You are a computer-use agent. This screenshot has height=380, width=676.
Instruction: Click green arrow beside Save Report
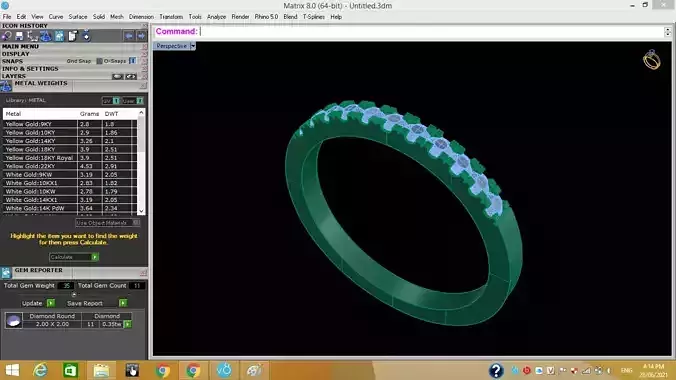[123, 303]
